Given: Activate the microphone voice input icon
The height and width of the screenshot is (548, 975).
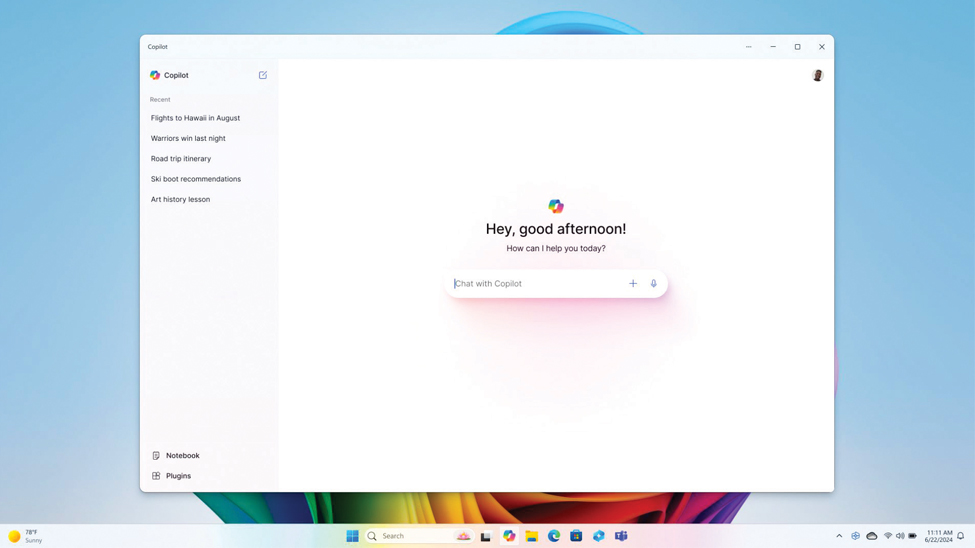Looking at the screenshot, I should 654,284.
